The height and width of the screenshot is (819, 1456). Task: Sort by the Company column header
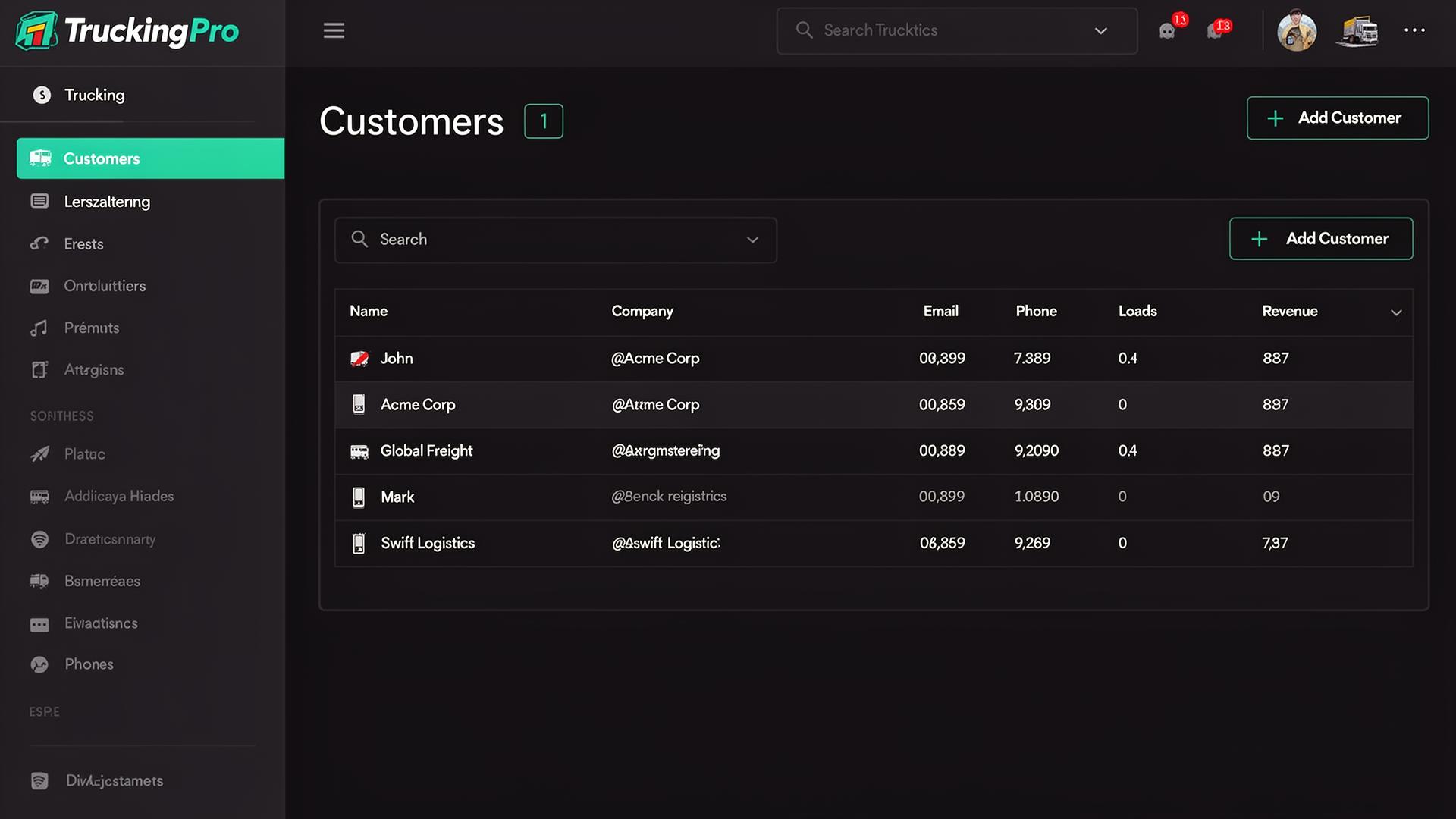tap(642, 311)
